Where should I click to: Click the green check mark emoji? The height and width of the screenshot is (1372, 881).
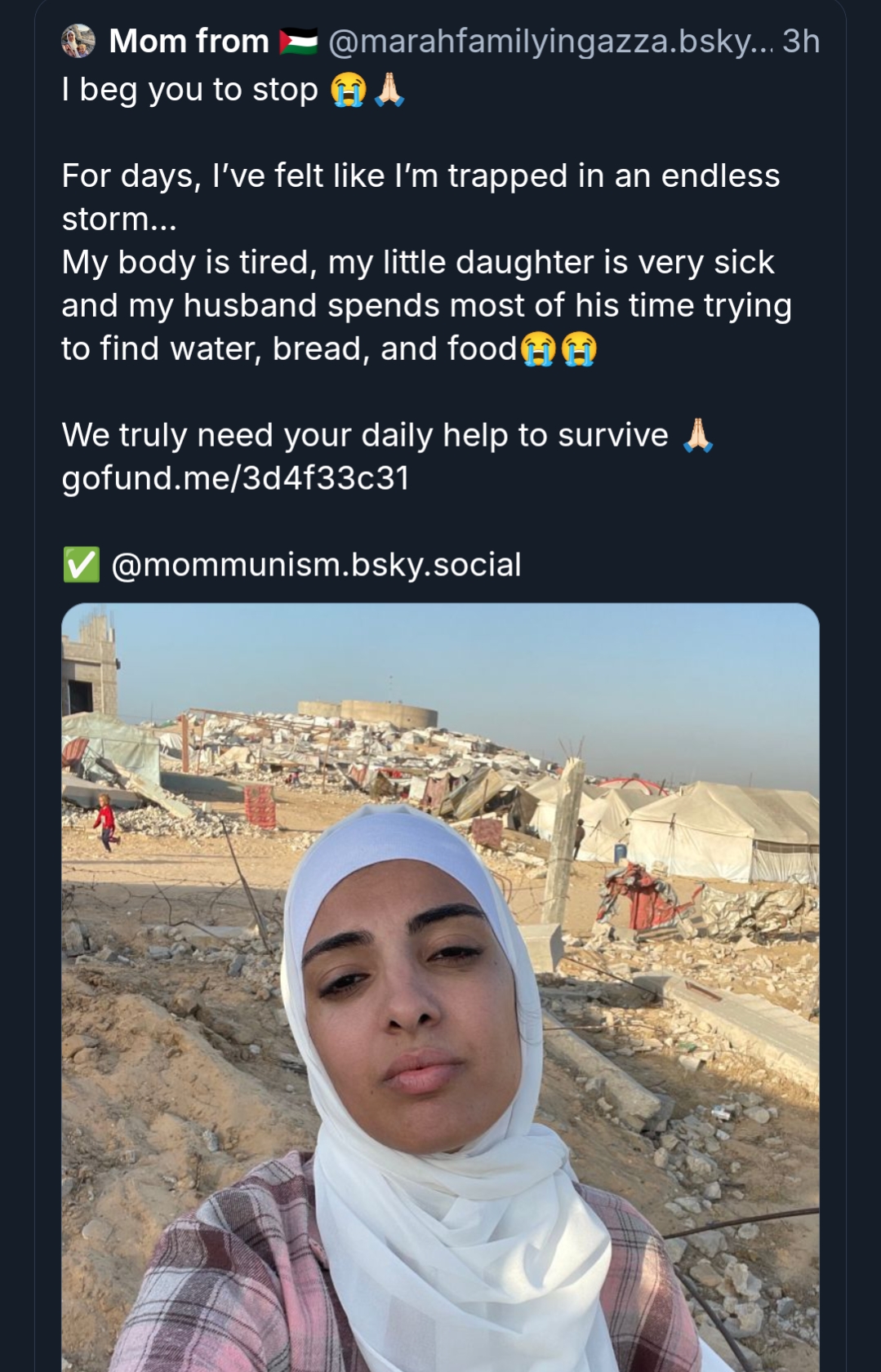pos(81,565)
